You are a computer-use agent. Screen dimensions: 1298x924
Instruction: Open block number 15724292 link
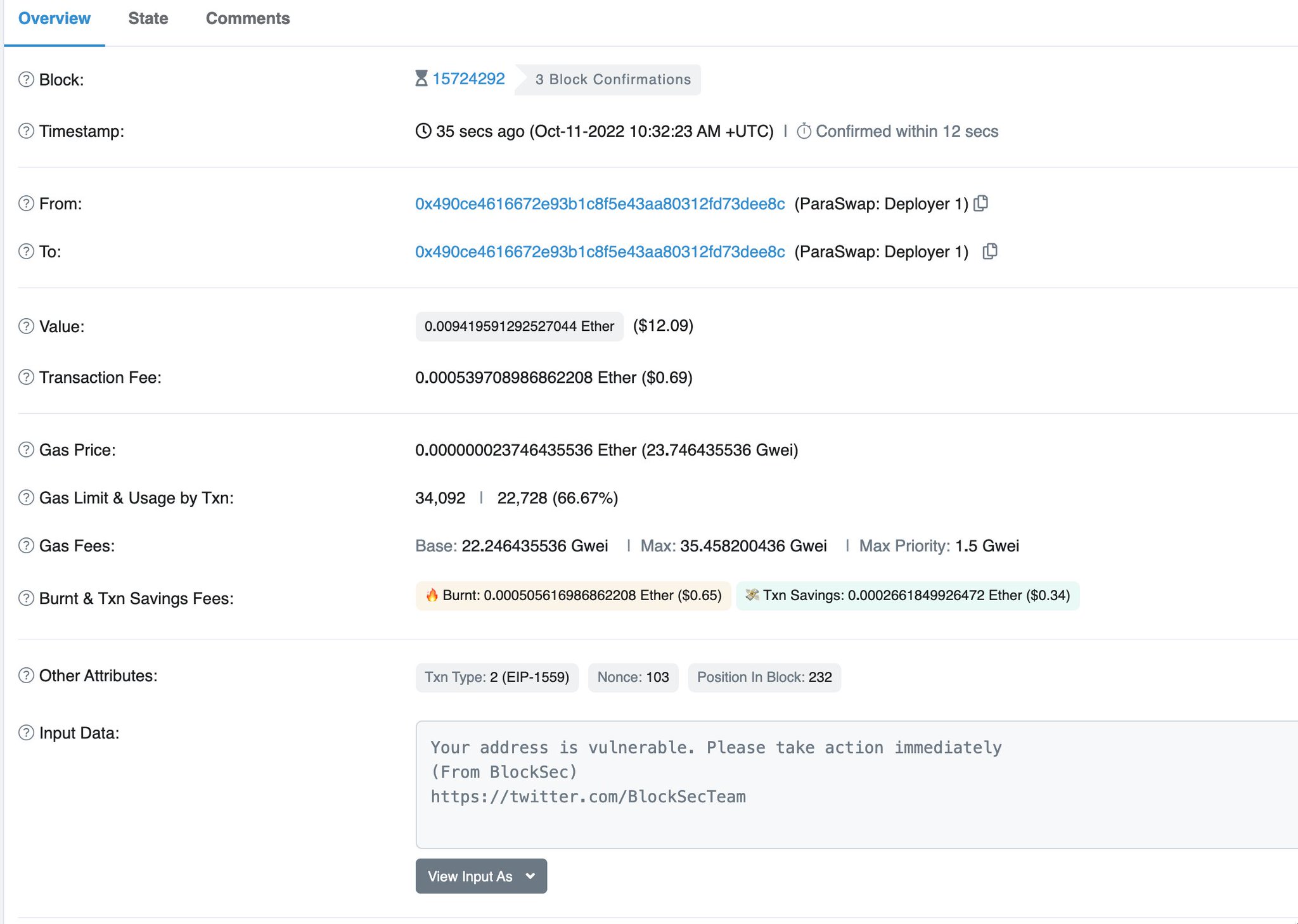(x=468, y=79)
